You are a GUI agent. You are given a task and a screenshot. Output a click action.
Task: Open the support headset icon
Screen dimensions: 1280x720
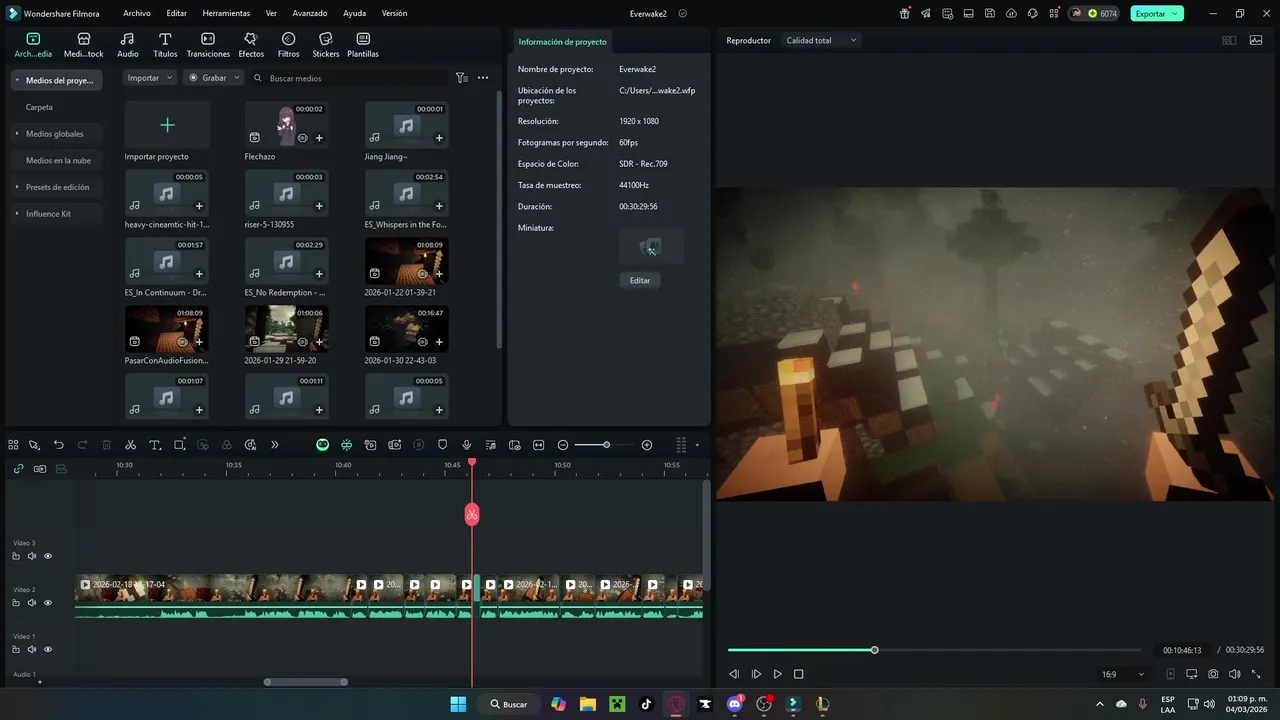point(1033,14)
